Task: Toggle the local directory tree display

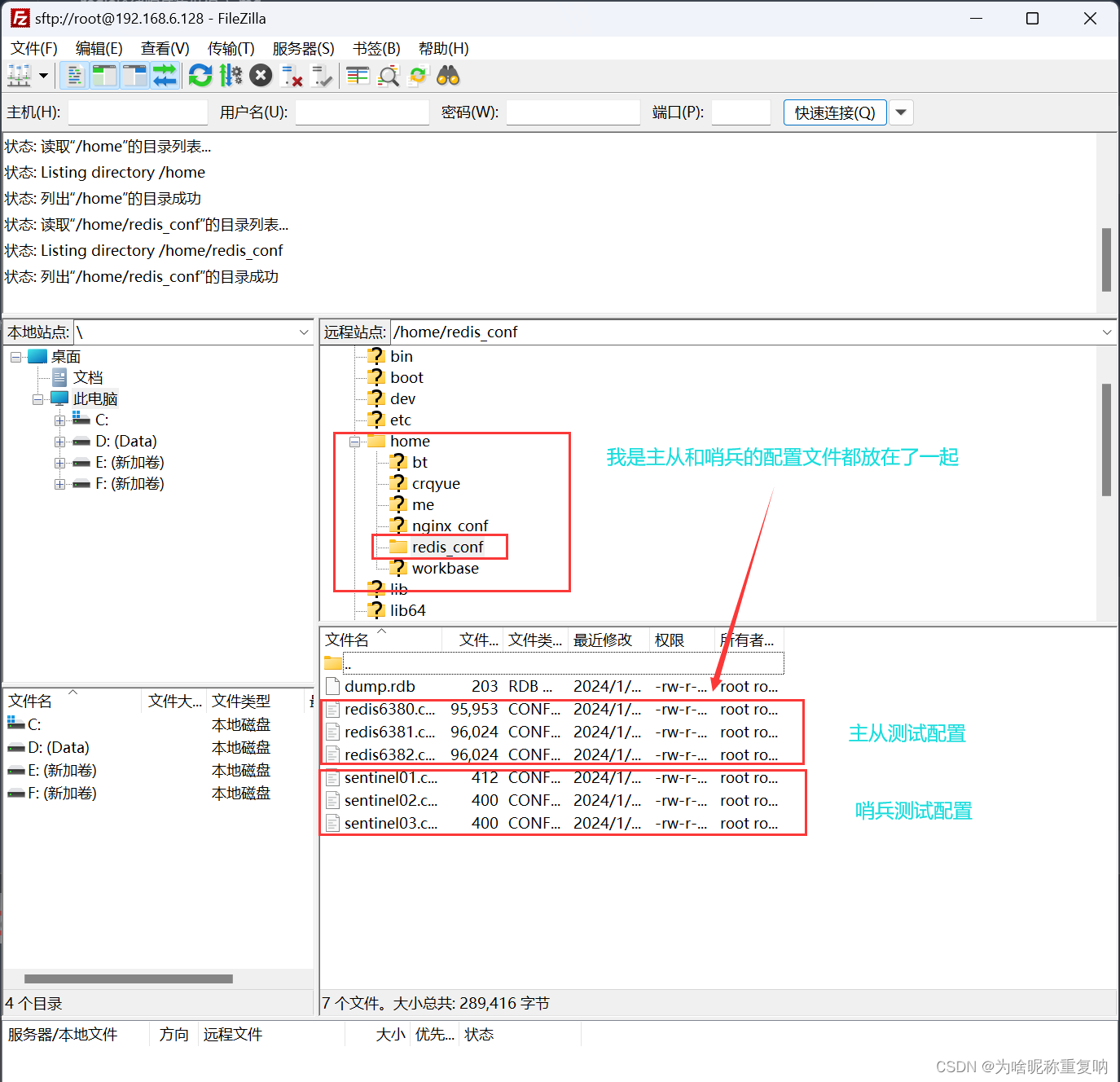Action: 104,76
